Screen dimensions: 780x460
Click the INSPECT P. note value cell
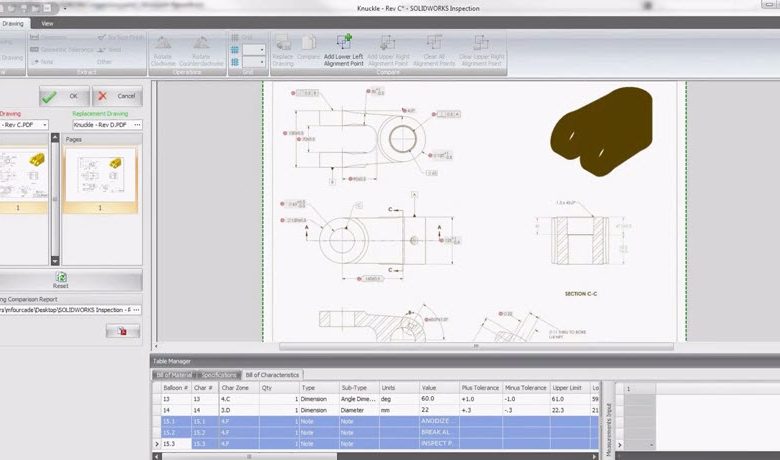pyautogui.click(x=439, y=444)
